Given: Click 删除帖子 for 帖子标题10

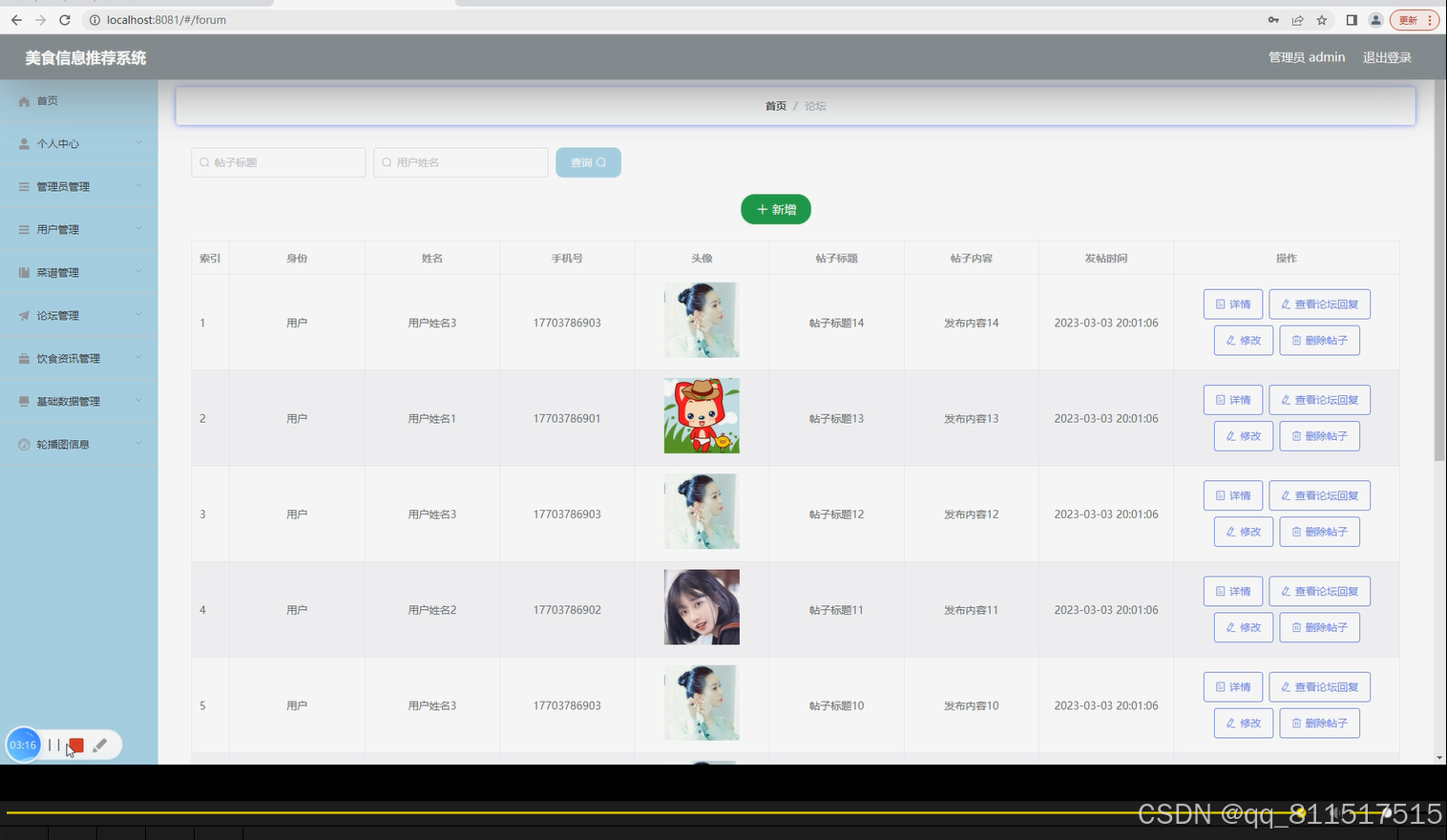Looking at the screenshot, I should click(x=1319, y=723).
